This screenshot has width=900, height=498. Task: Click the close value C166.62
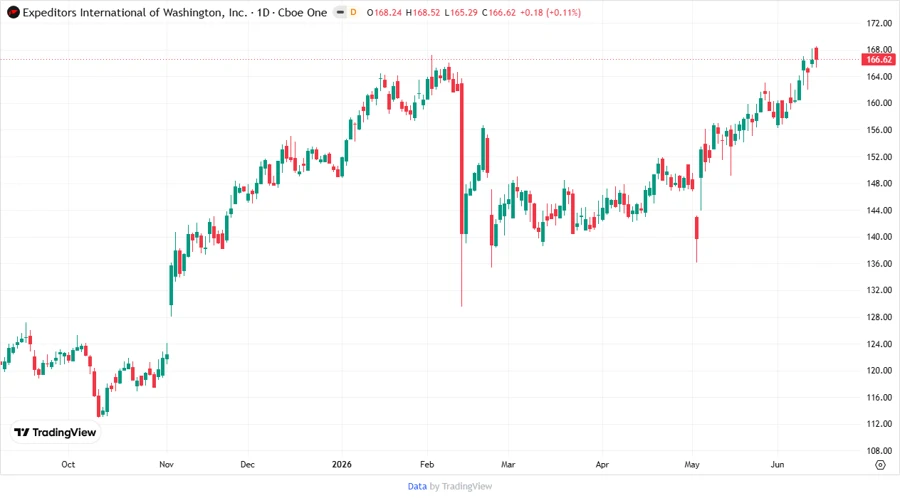pos(499,12)
